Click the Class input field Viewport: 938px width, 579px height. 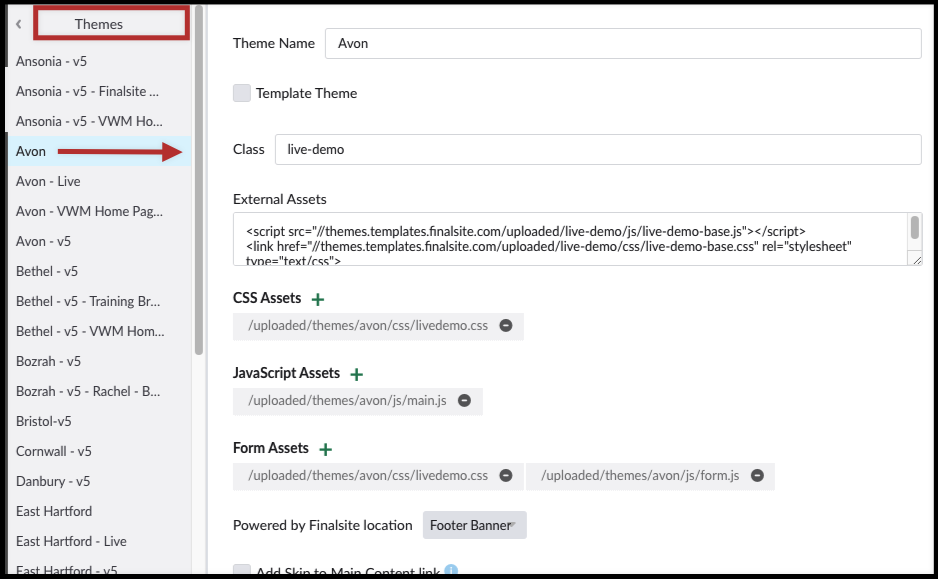pyautogui.click(x=598, y=149)
